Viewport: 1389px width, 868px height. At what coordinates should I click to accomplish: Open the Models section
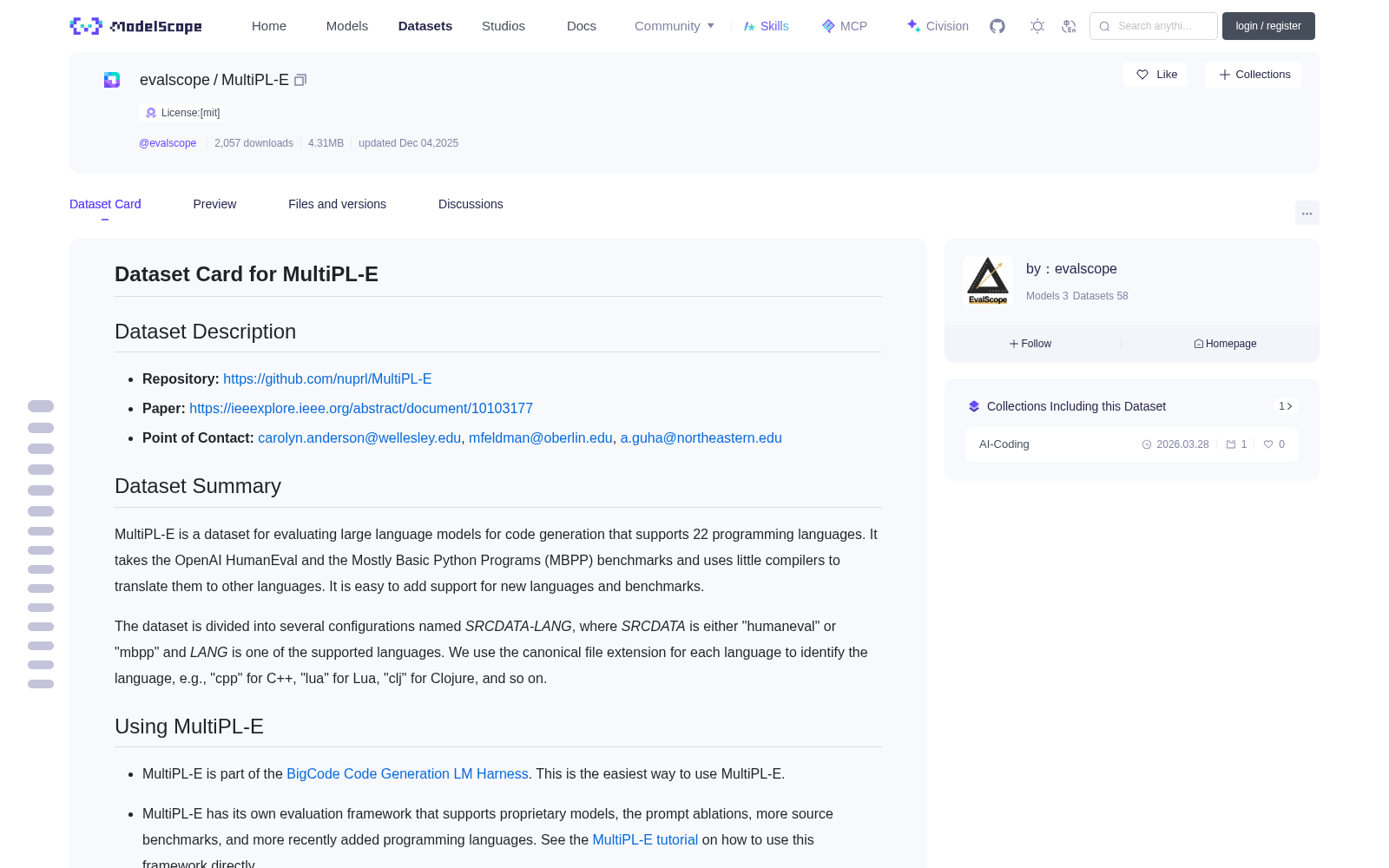pyautogui.click(x=347, y=26)
